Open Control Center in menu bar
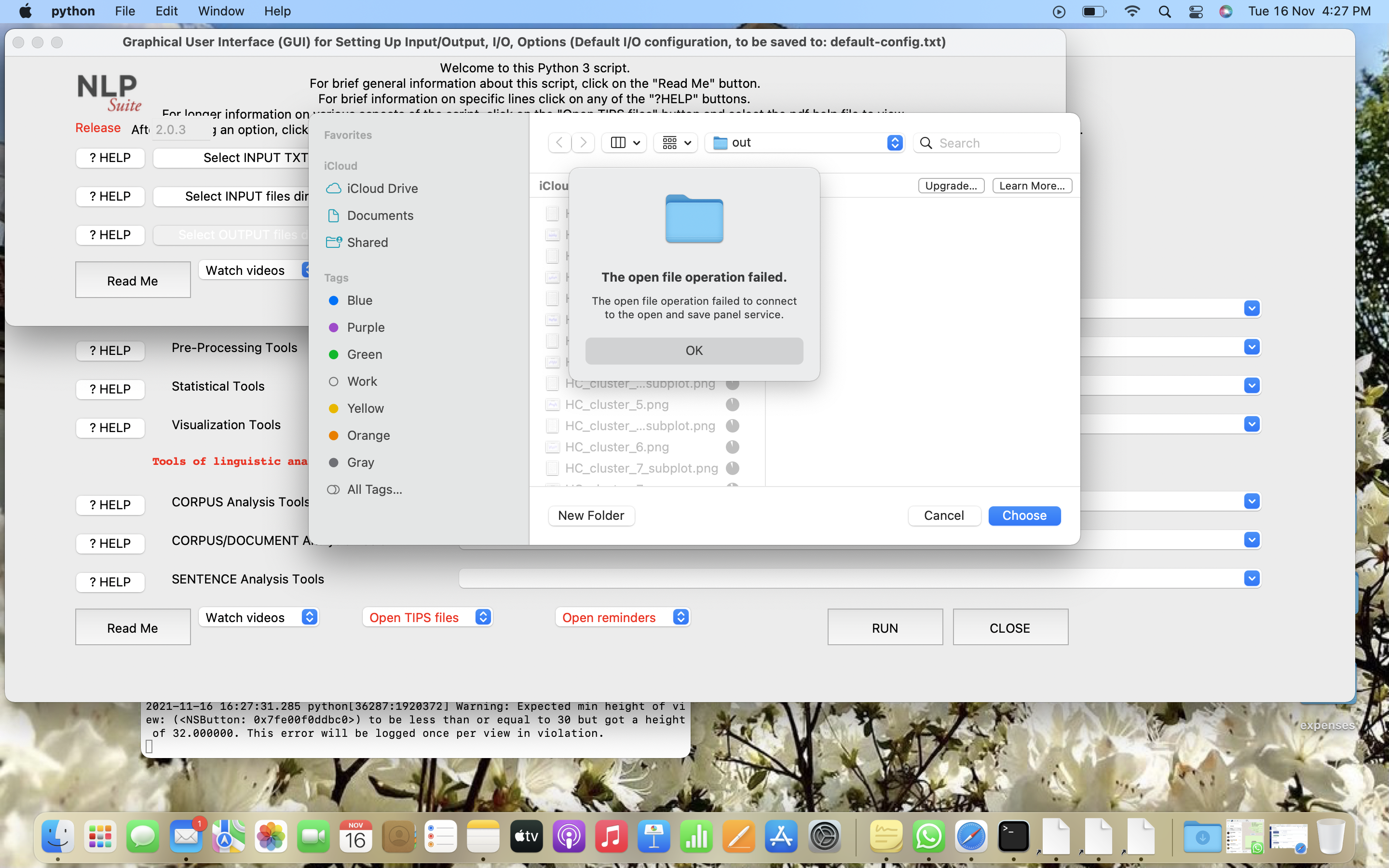Image resolution: width=1389 pixels, height=868 pixels. [x=1196, y=12]
